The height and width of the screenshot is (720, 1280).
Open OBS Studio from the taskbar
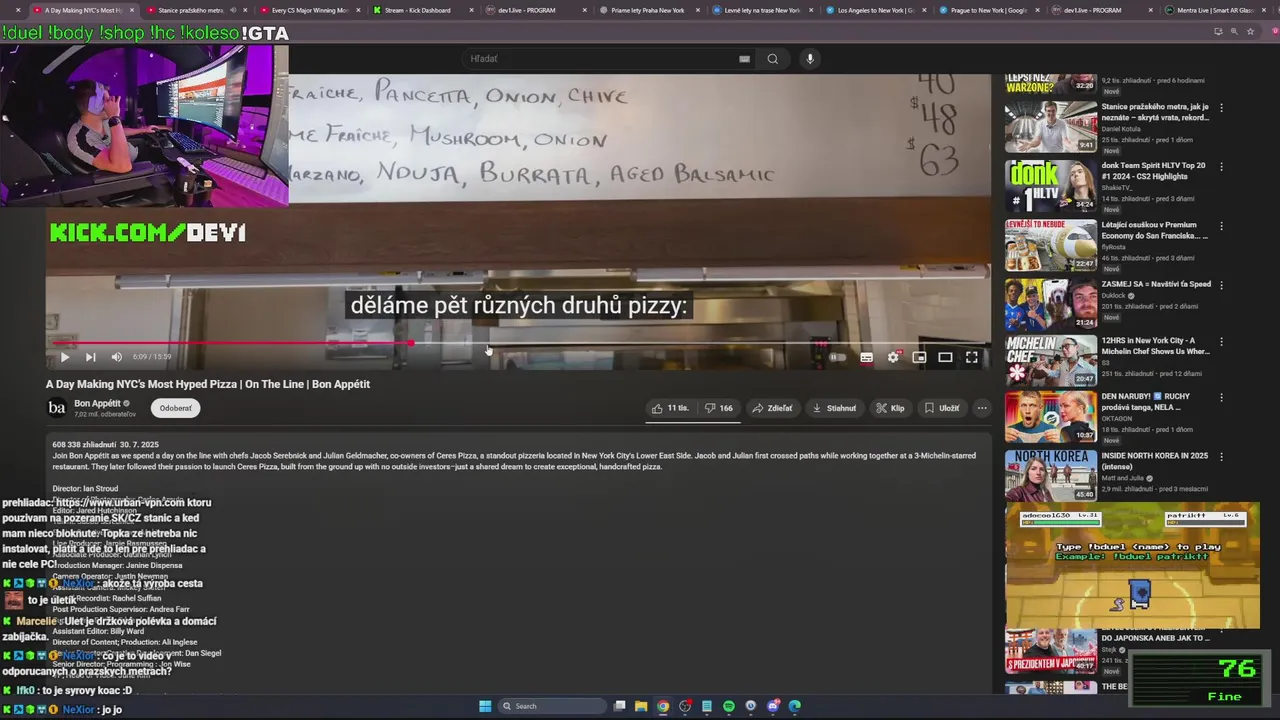click(x=685, y=706)
